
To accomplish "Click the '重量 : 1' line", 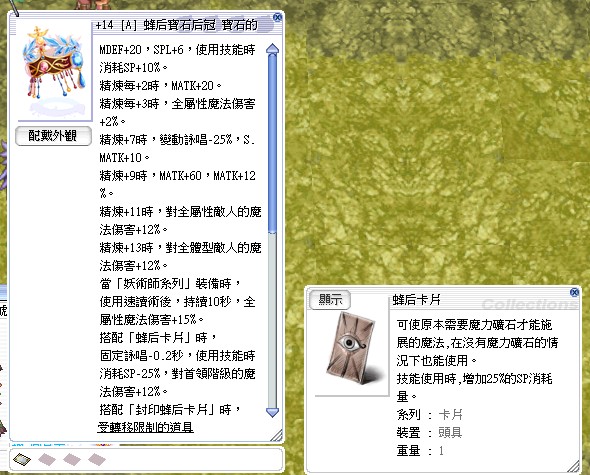I will click(x=420, y=451).
